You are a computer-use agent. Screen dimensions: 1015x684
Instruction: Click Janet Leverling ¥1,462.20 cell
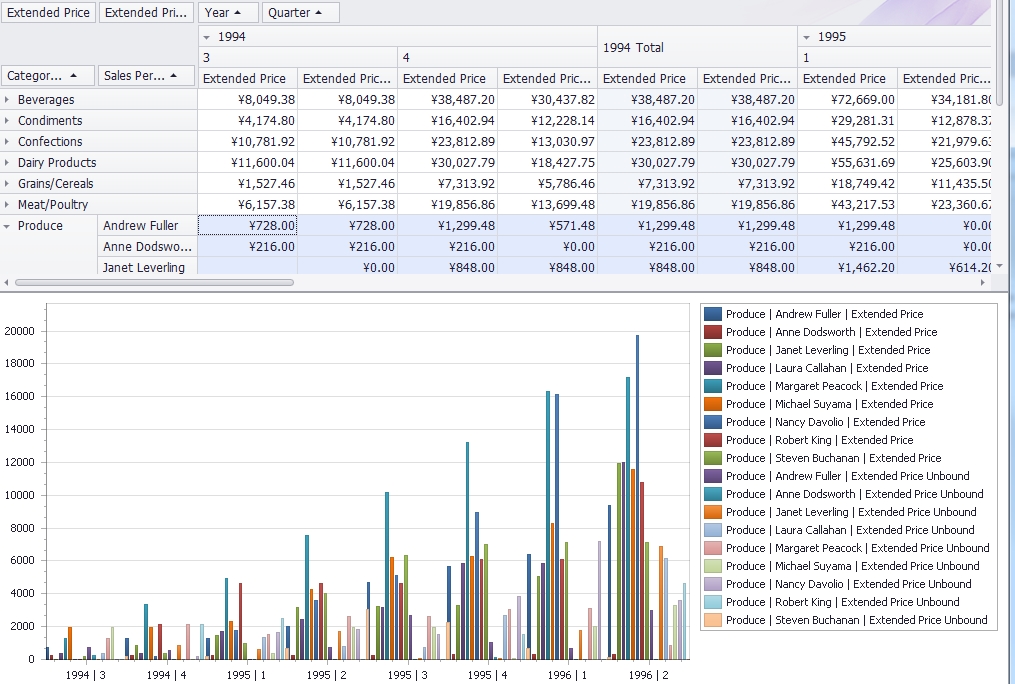847,267
